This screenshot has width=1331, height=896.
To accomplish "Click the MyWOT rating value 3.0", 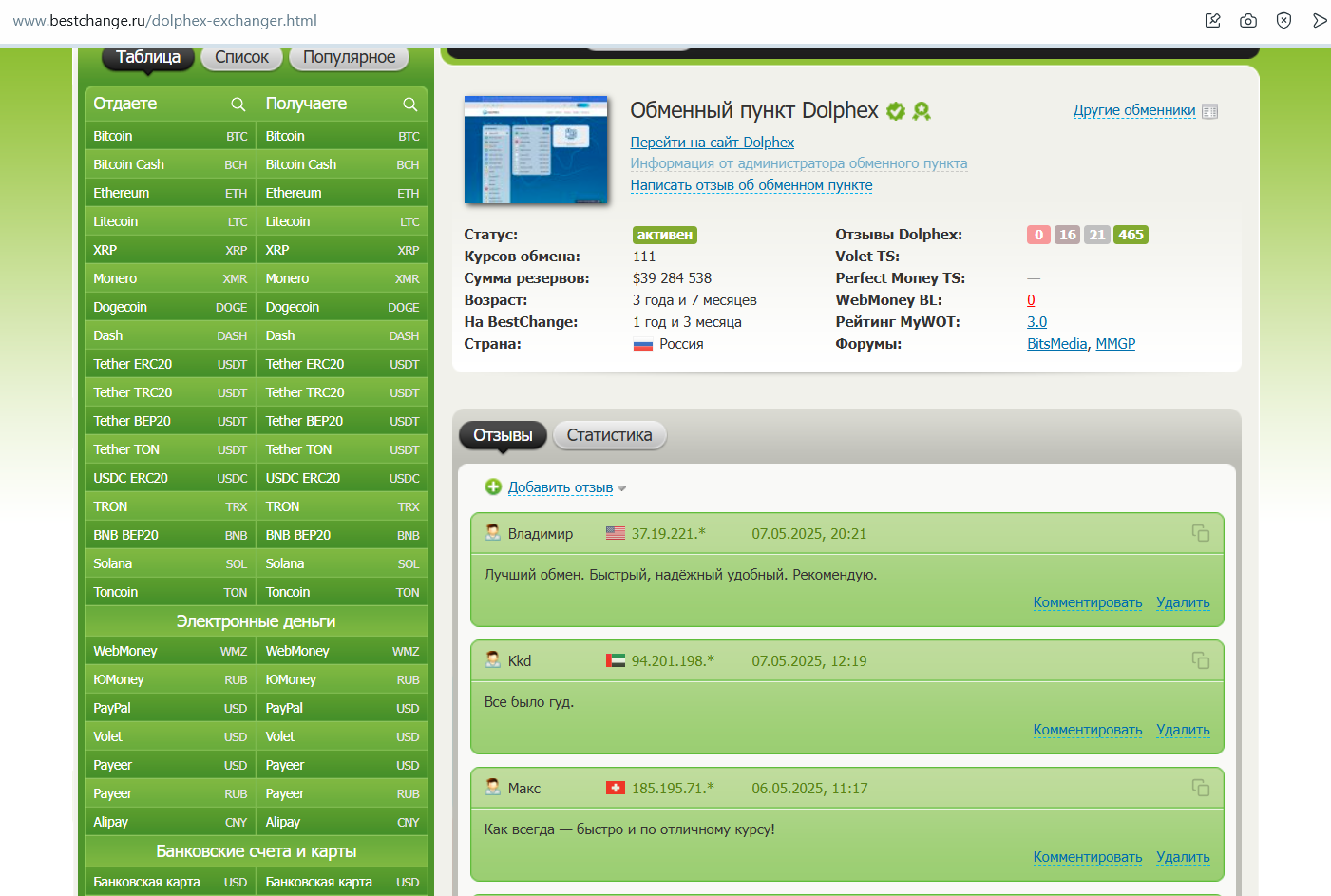I will [1036, 322].
